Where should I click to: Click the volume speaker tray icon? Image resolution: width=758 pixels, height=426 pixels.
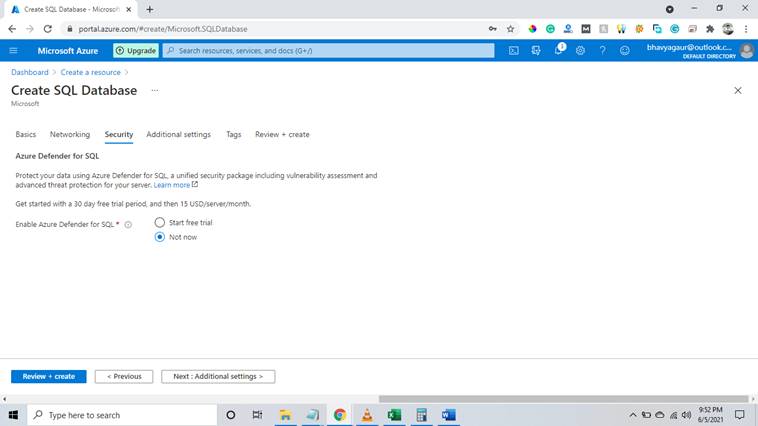[x=686, y=415]
